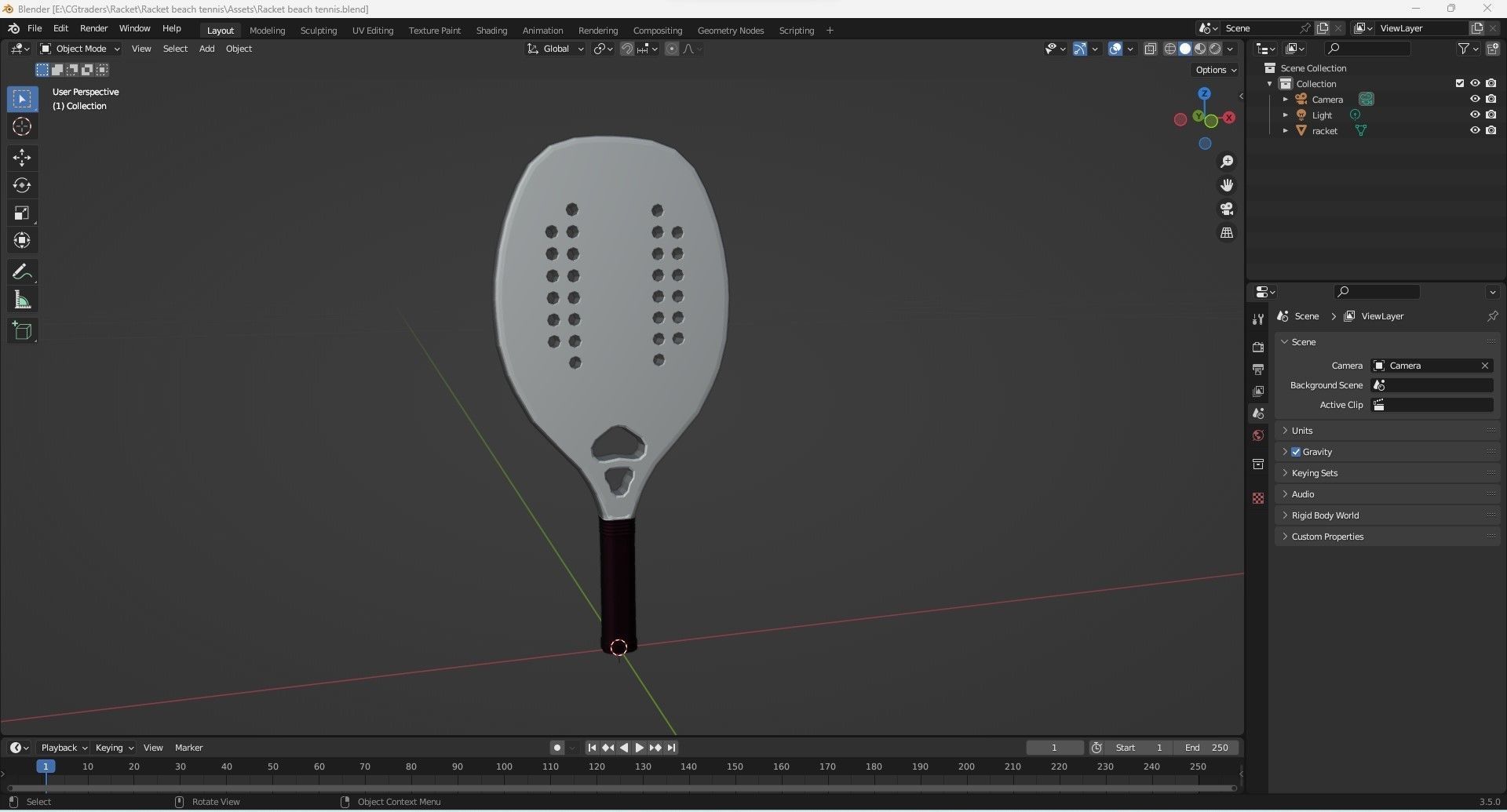Screen dimensions: 1507x812
Task: Activate the Move tool
Action: (22, 158)
